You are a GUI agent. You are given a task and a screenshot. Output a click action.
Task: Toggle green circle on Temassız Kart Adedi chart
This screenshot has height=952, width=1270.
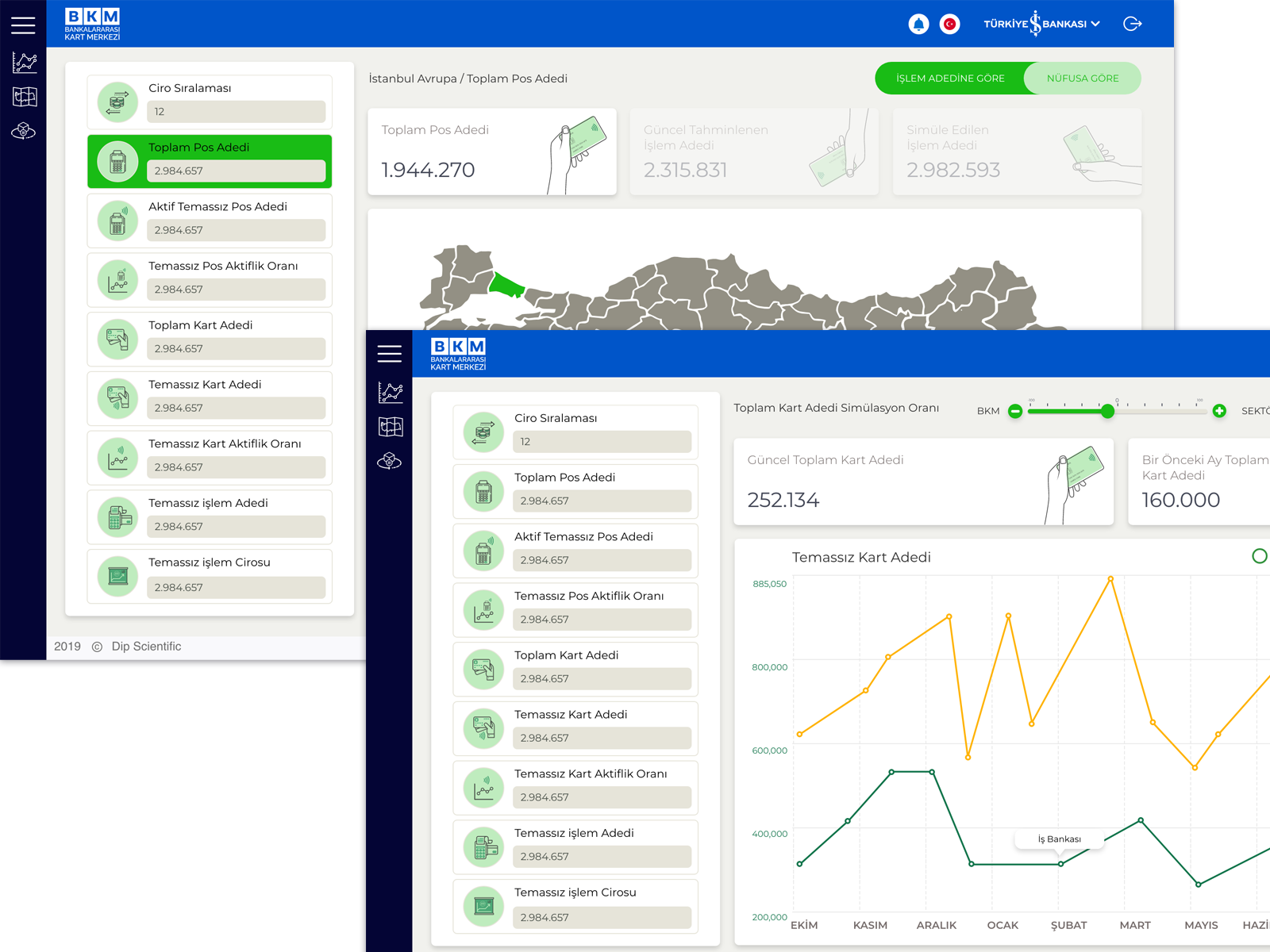tap(1259, 556)
